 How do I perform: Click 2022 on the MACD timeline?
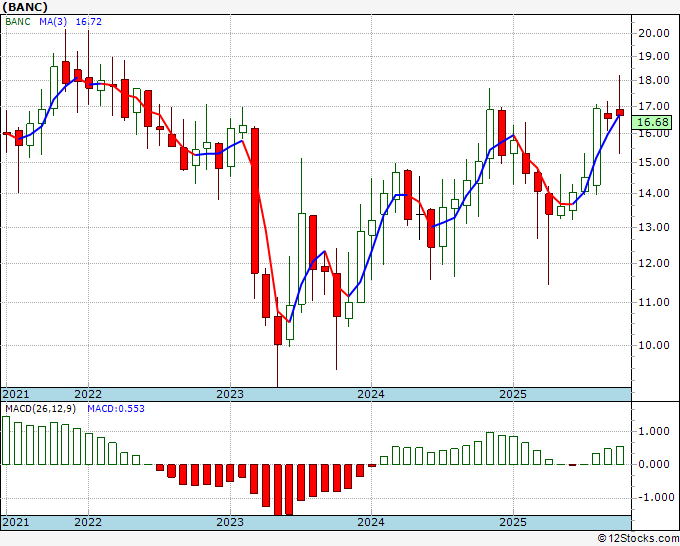(88, 522)
